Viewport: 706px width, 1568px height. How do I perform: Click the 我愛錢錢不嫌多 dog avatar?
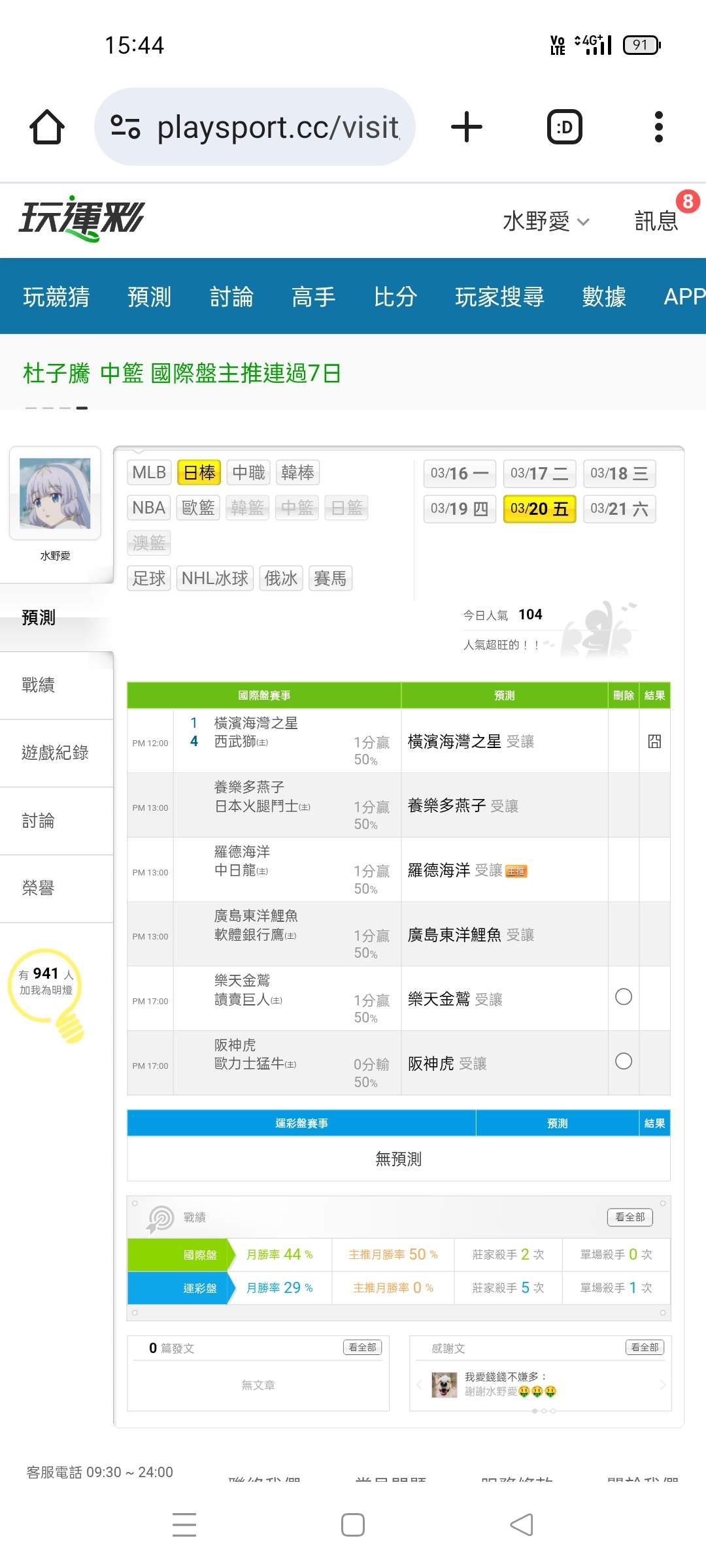tap(445, 1384)
